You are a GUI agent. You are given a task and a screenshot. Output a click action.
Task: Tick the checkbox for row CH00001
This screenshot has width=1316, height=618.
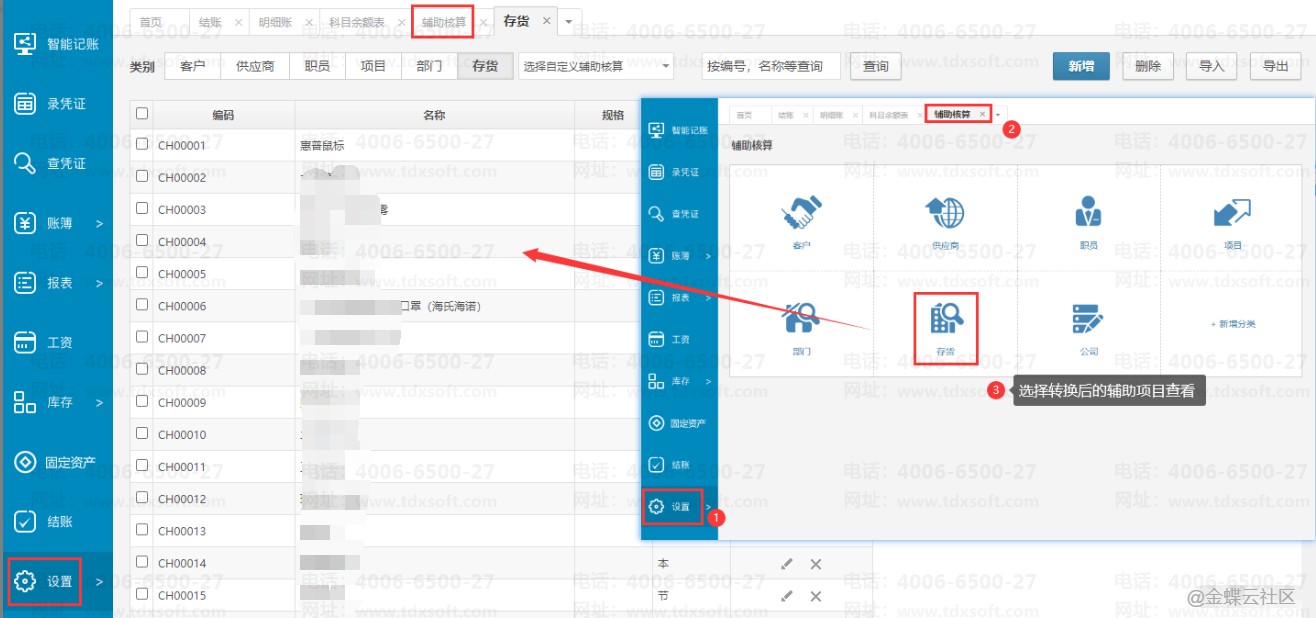(142, 144)
